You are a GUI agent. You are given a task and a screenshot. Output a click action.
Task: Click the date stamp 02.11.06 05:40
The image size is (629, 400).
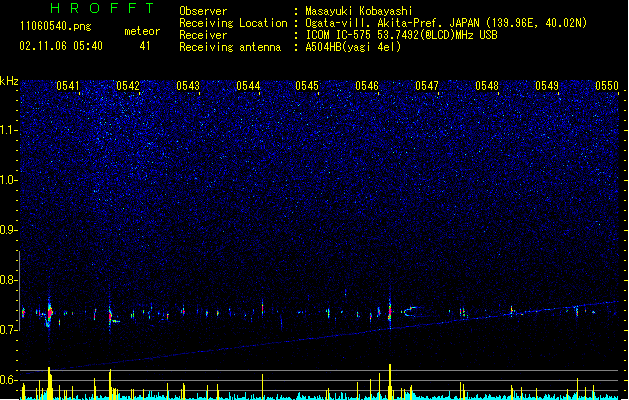(61, 46)
